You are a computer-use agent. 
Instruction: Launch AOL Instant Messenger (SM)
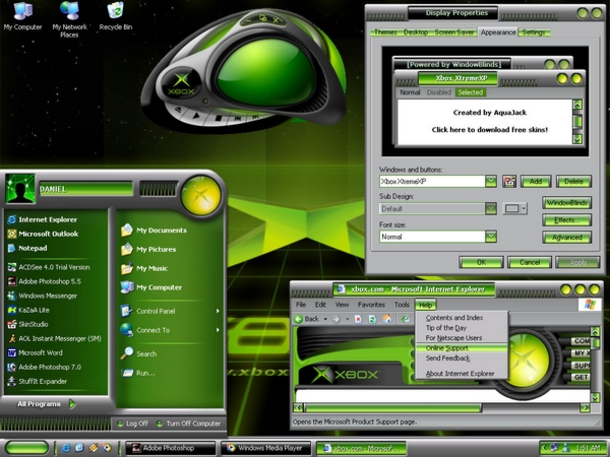click(55, 338)
